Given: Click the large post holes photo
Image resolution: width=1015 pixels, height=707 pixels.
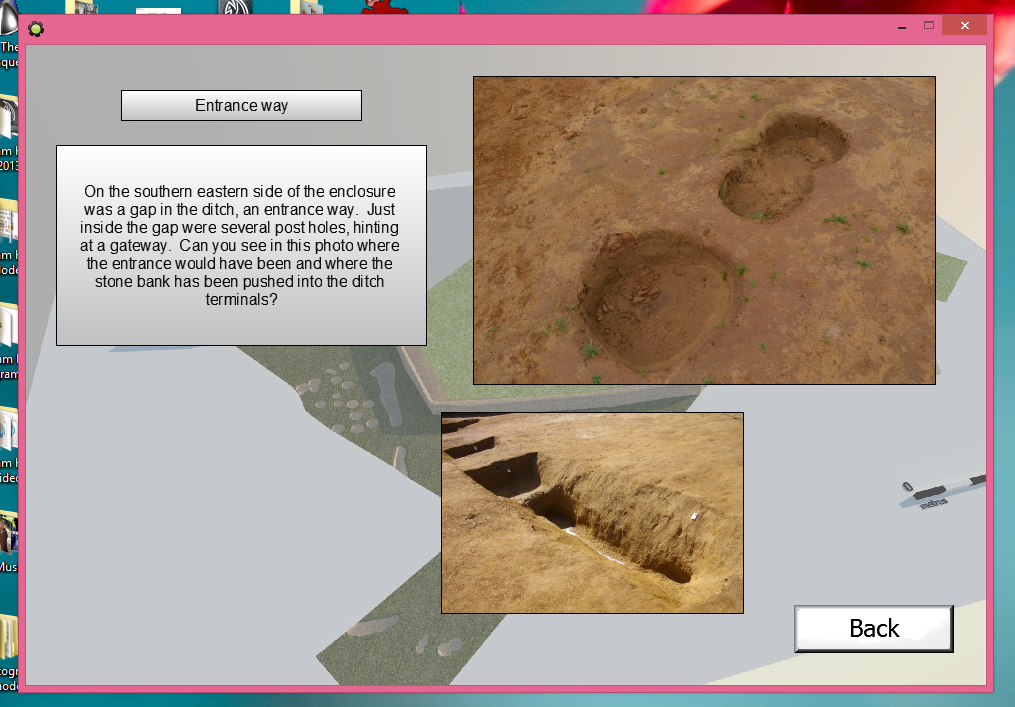Looking at the screenshot, I should click(x=704, y=230).
